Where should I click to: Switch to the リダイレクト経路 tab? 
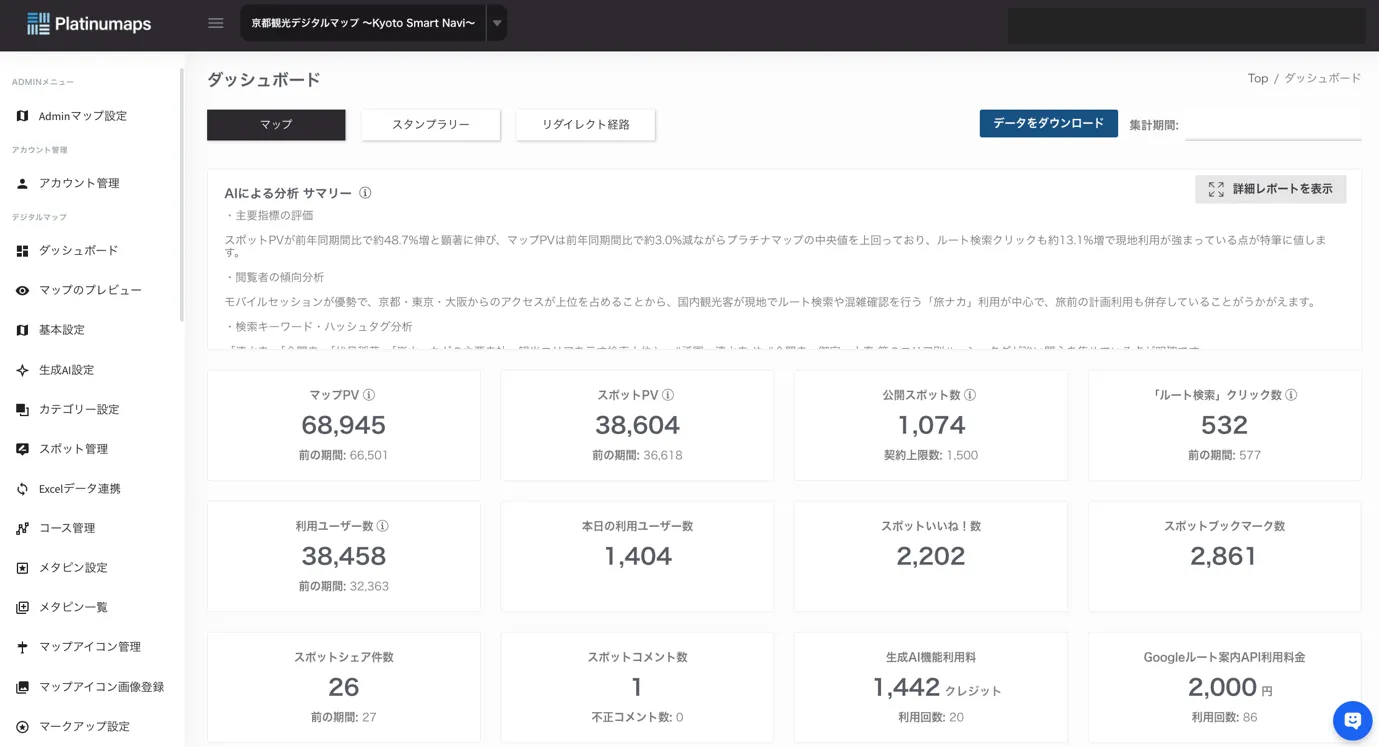pyautogui.click(x=586, y=125)
